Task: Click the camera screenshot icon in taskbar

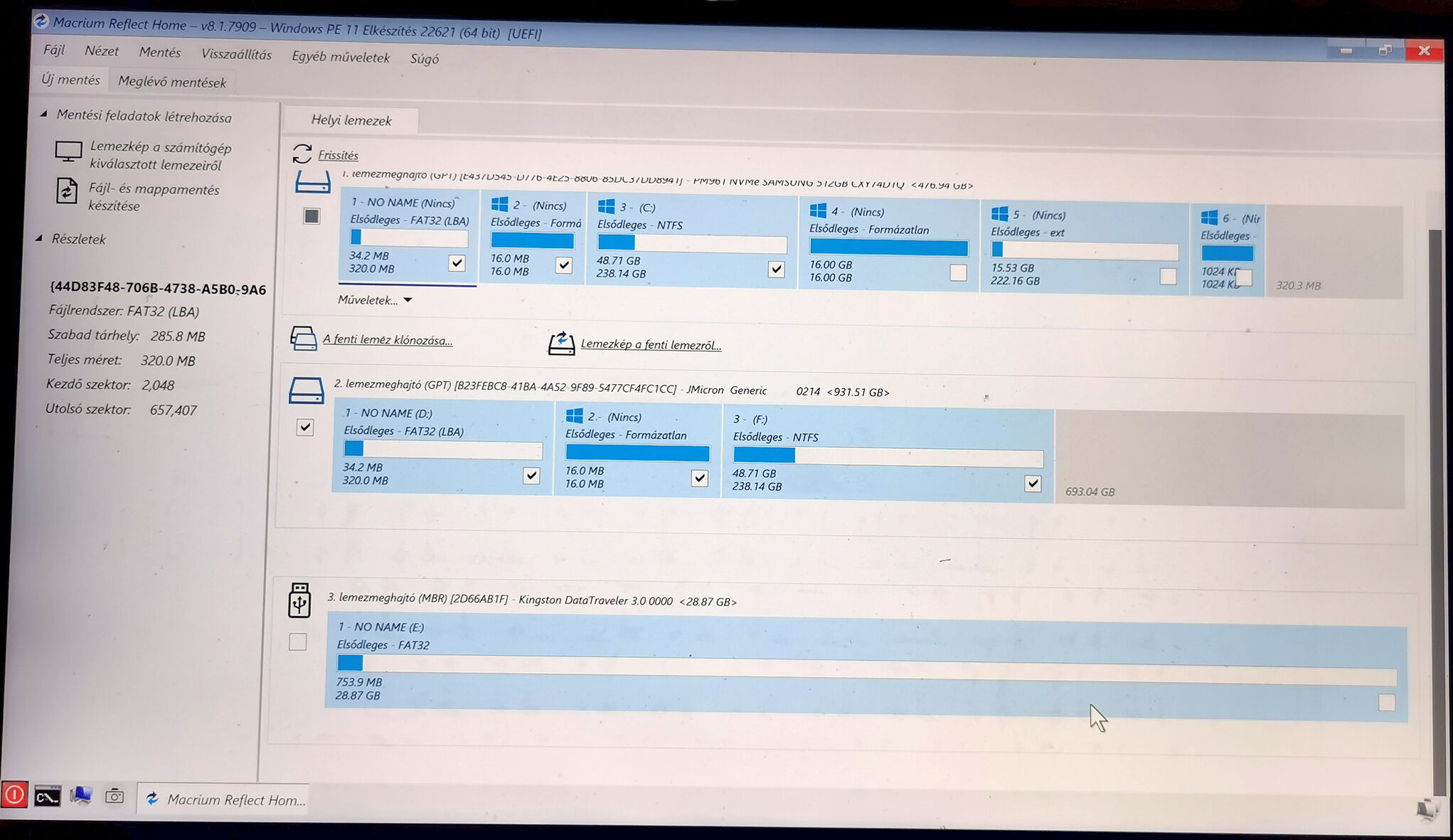Action: click(x=115, y=797)
